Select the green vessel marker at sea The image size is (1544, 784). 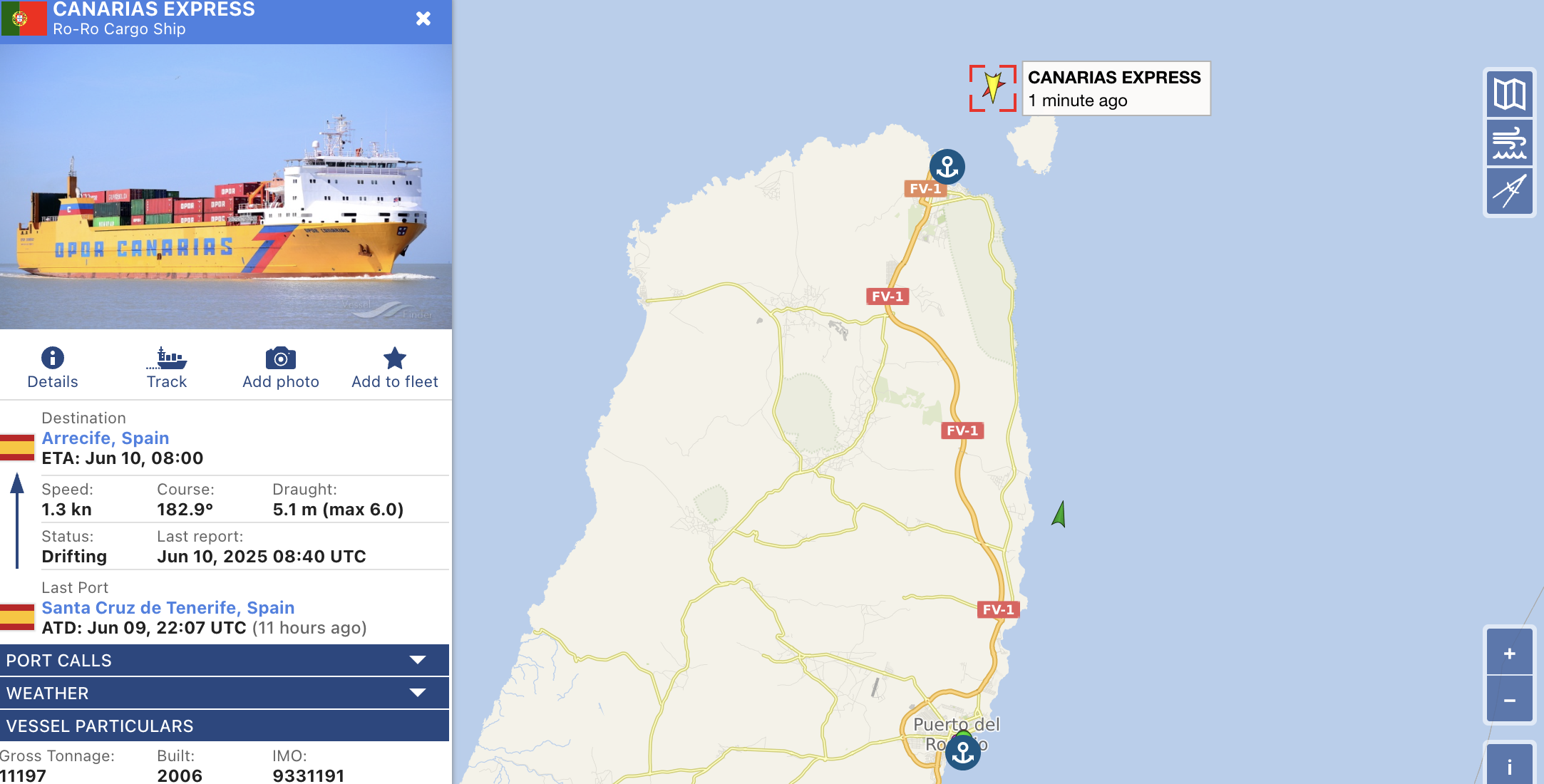tap(1059, 514)
